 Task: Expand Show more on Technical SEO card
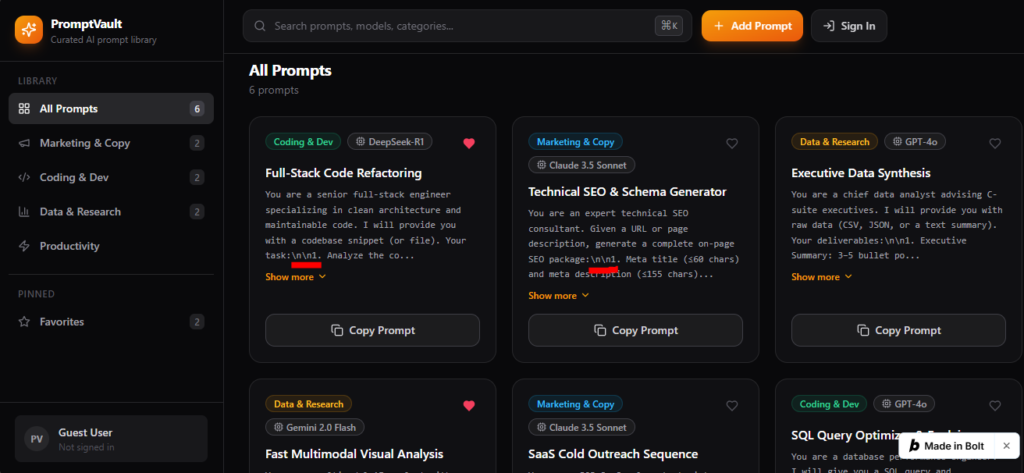pos(559,295)
